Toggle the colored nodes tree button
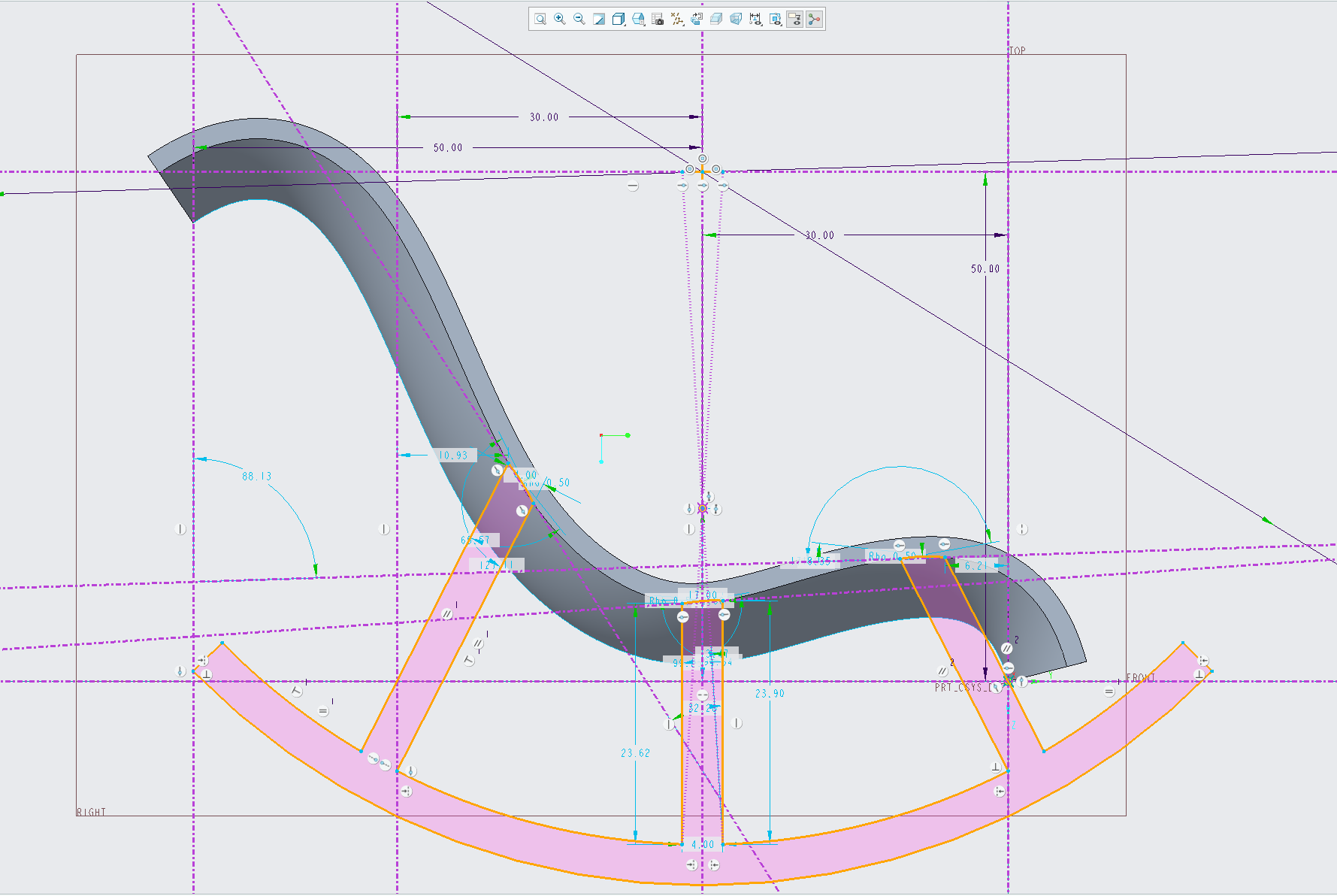1337x896 pixels. tap(815, 19)
